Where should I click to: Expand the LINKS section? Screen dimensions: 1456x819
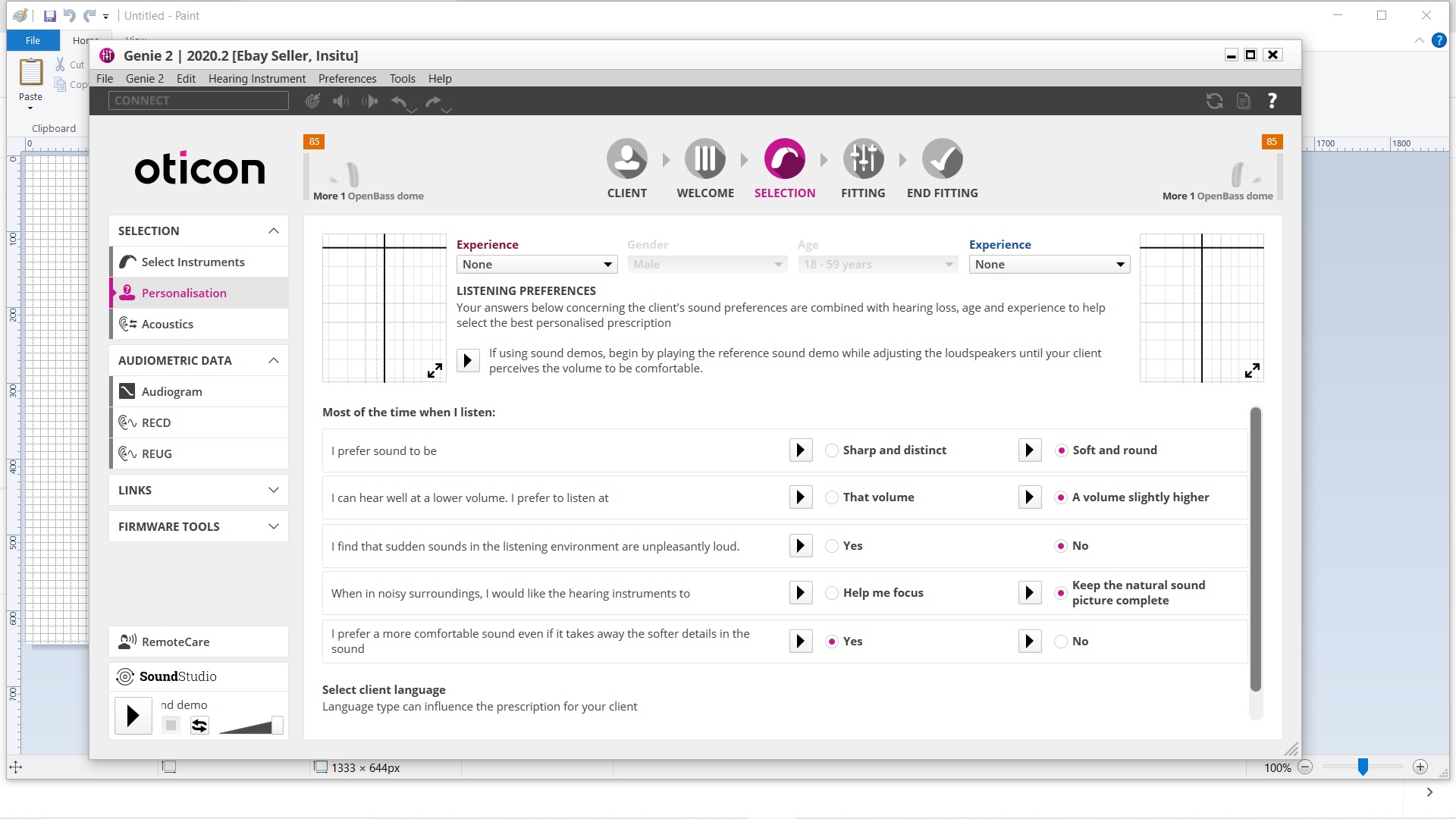[274, 490]
